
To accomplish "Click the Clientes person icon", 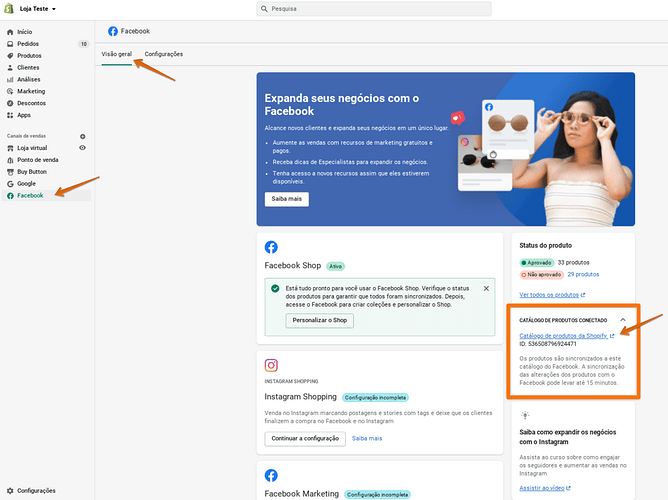I will coord(10,68).
